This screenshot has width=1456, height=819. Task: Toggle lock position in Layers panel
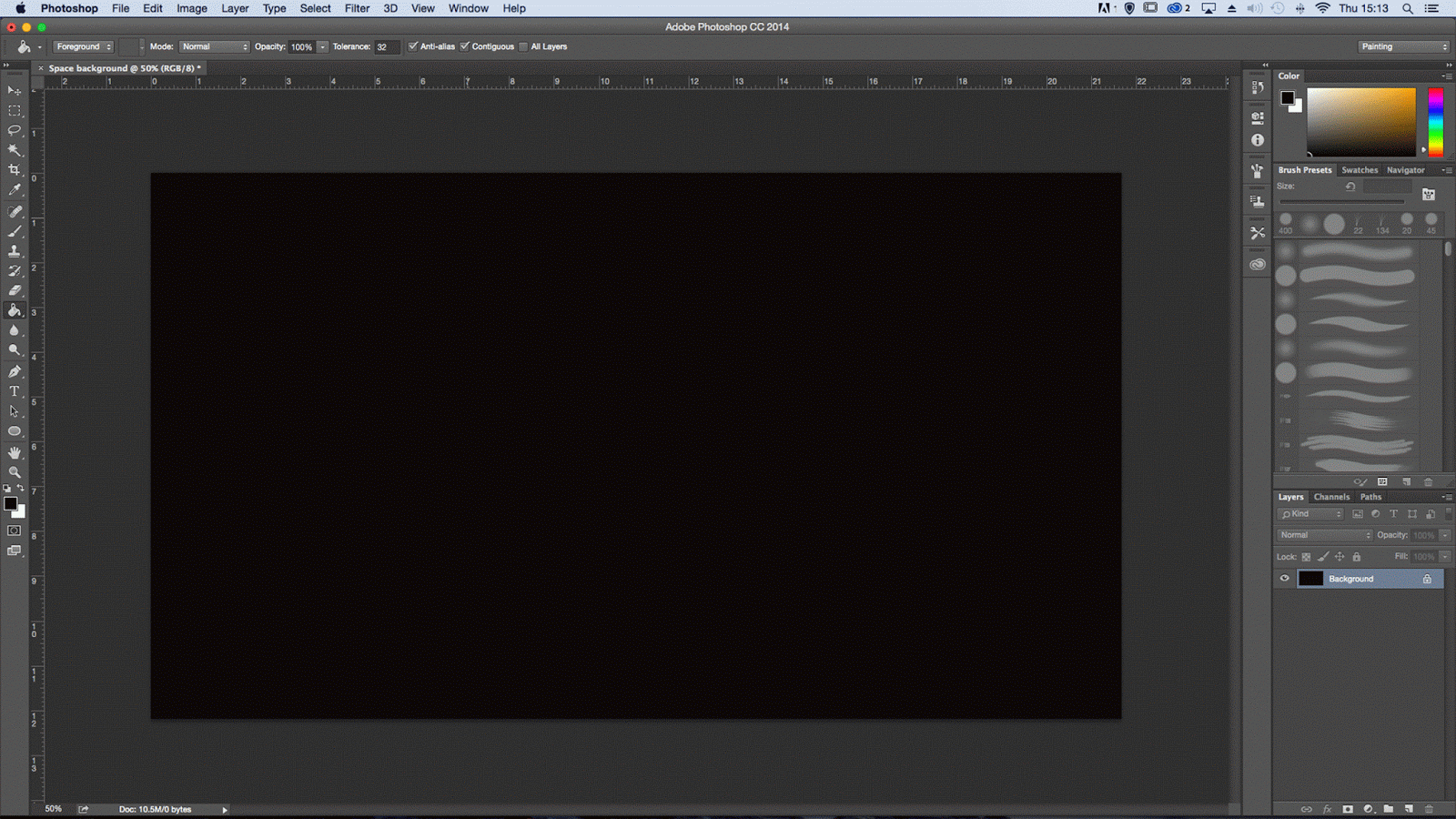(1340, 557)
